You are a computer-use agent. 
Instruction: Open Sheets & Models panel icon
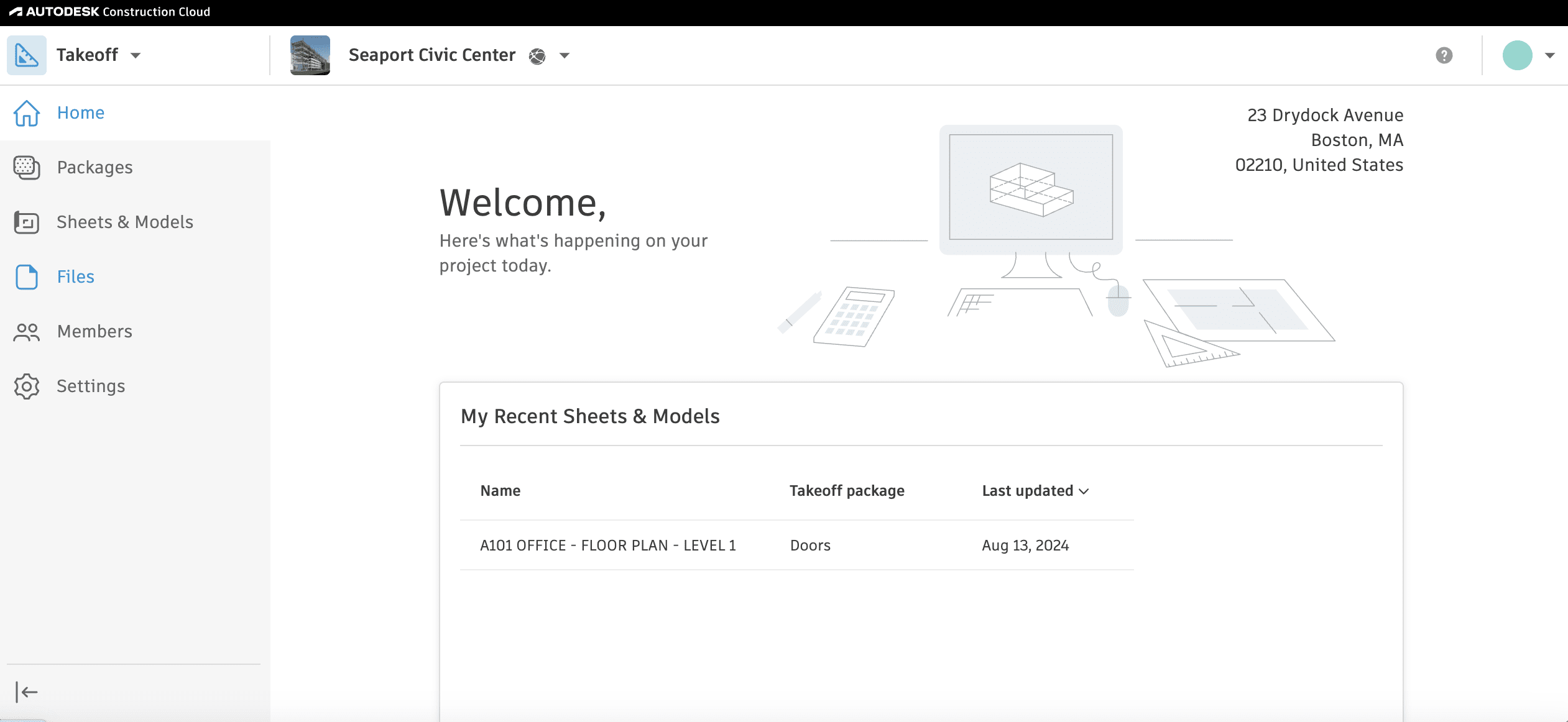click(x=25, y=222)
